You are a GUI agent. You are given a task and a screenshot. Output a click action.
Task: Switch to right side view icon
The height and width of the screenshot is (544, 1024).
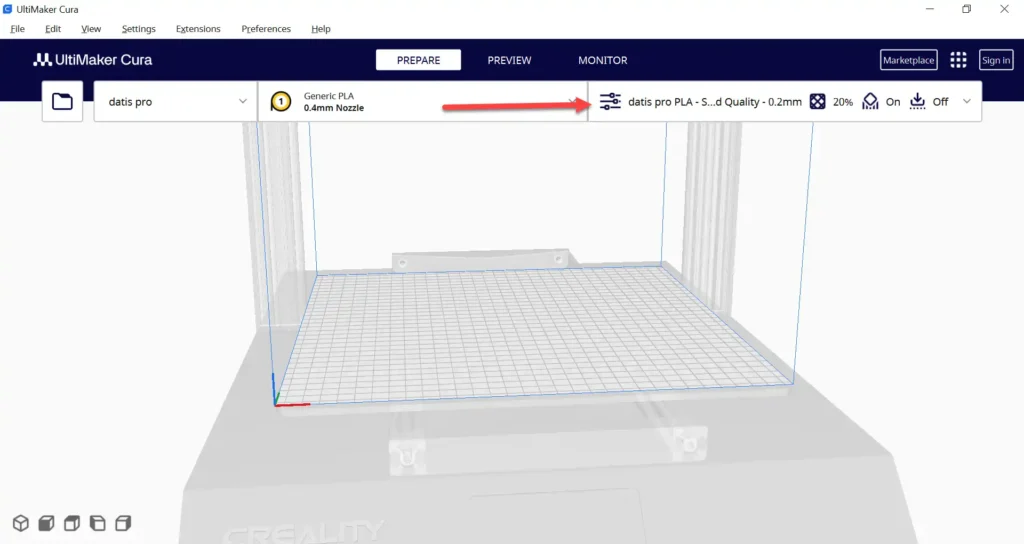123,523
